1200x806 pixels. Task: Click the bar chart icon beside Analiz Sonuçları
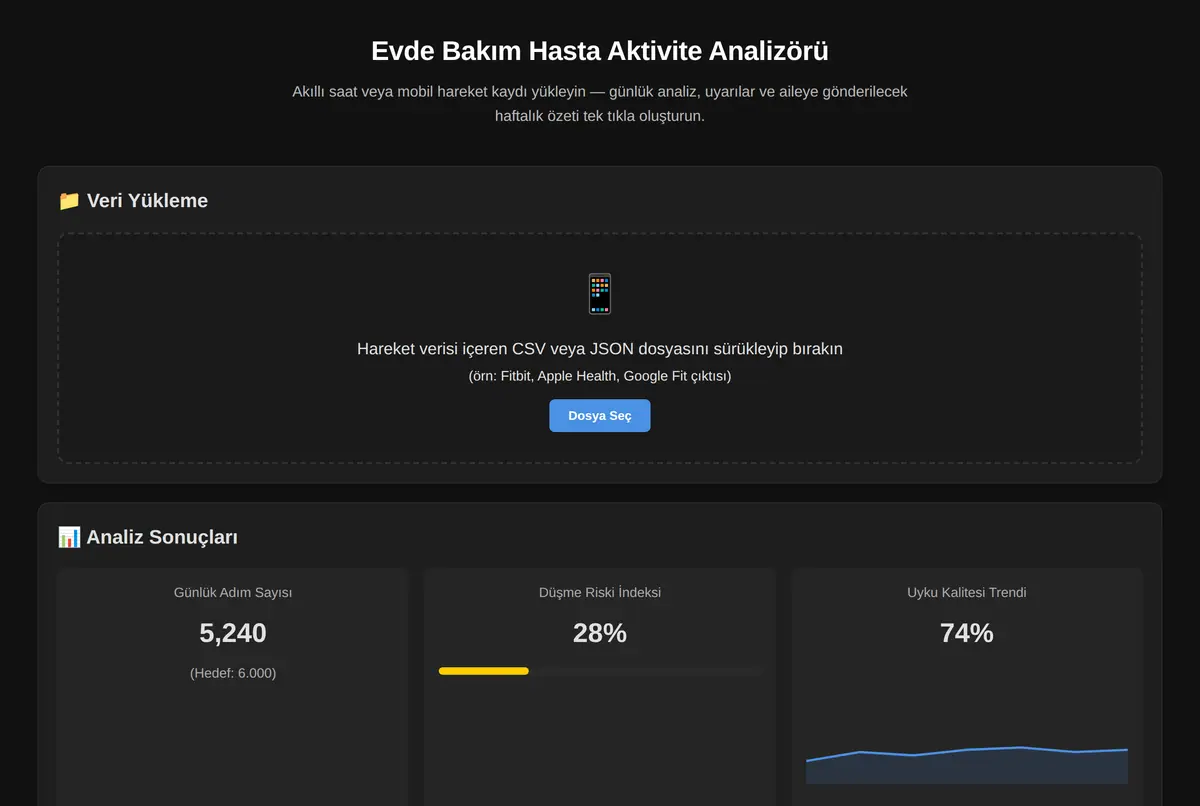[69, 537]
